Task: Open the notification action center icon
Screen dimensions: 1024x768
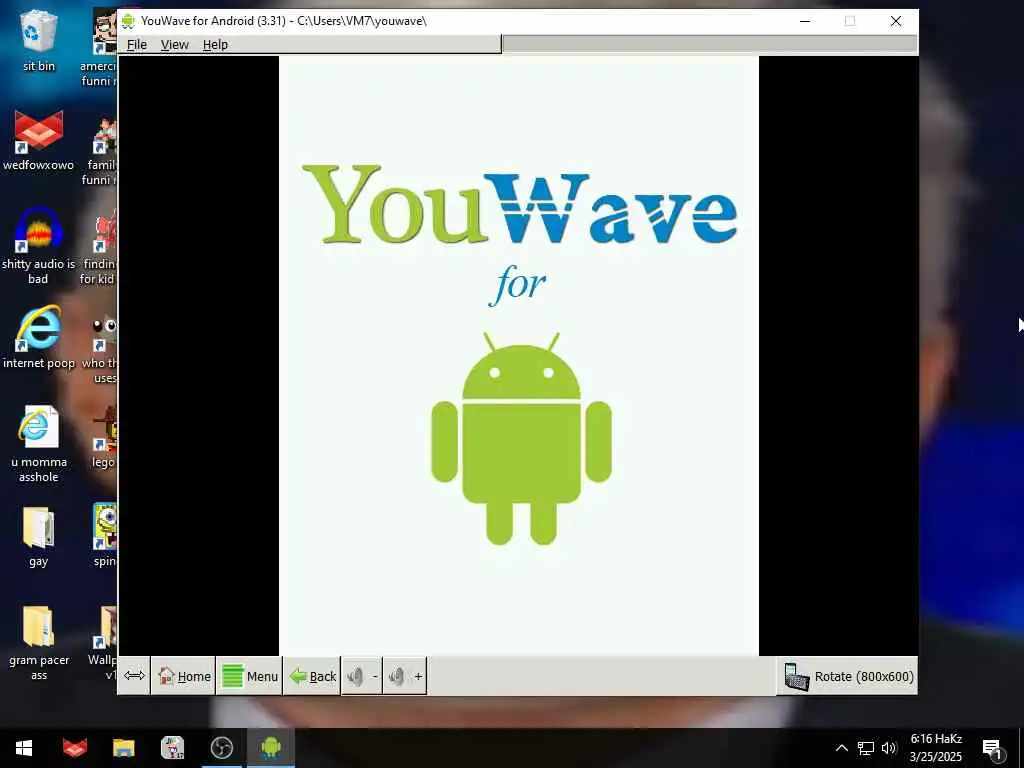Action: tap(993, 749)
